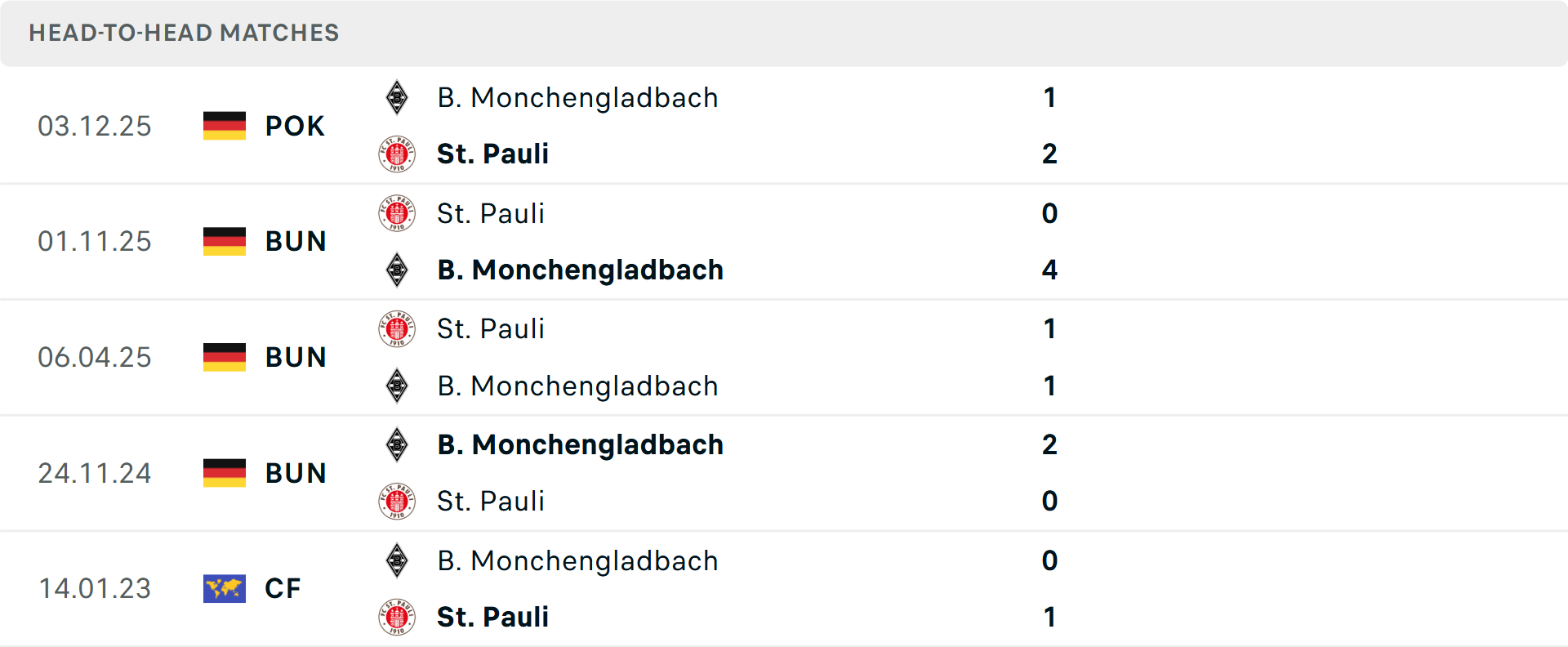Image resolution: width=1568 pixels, height=647 pixels.
Task: Select the St. Pauli crest from the 06.04.25 match
Action: pos(397,328)
